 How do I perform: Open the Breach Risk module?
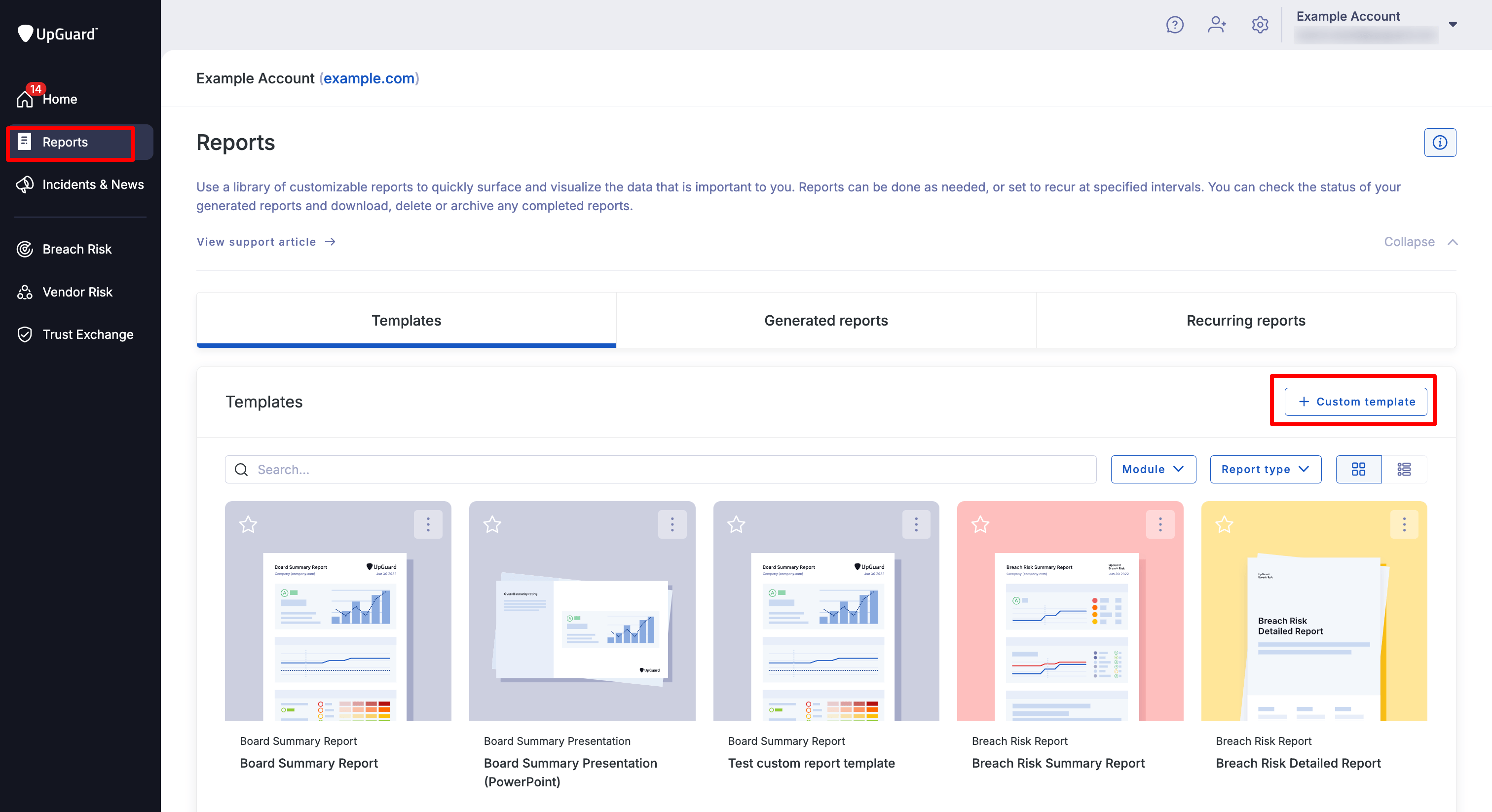(76, 249)
